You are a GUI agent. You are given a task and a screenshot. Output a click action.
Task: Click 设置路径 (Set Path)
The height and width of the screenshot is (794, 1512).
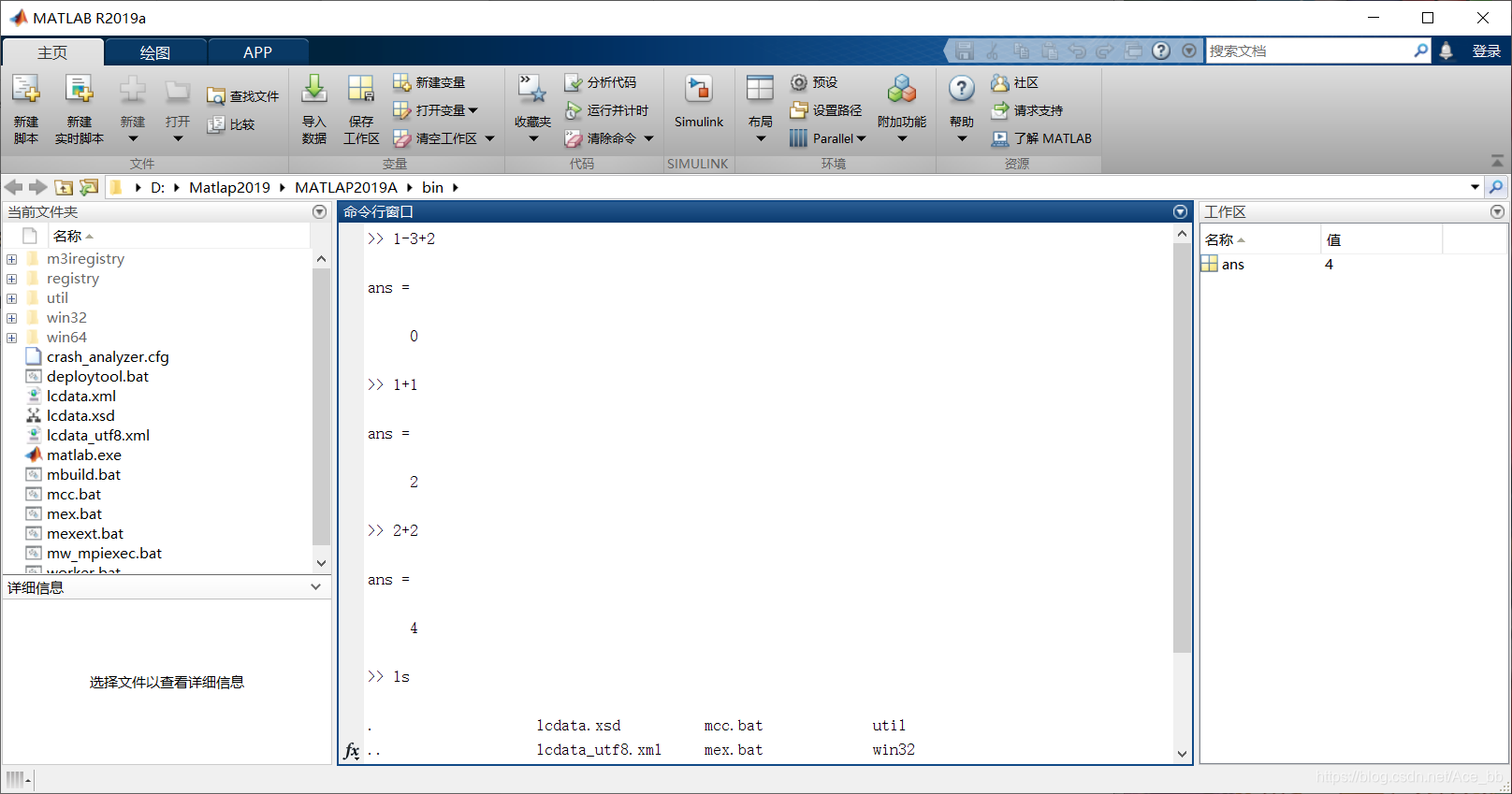tap(825, 110)
